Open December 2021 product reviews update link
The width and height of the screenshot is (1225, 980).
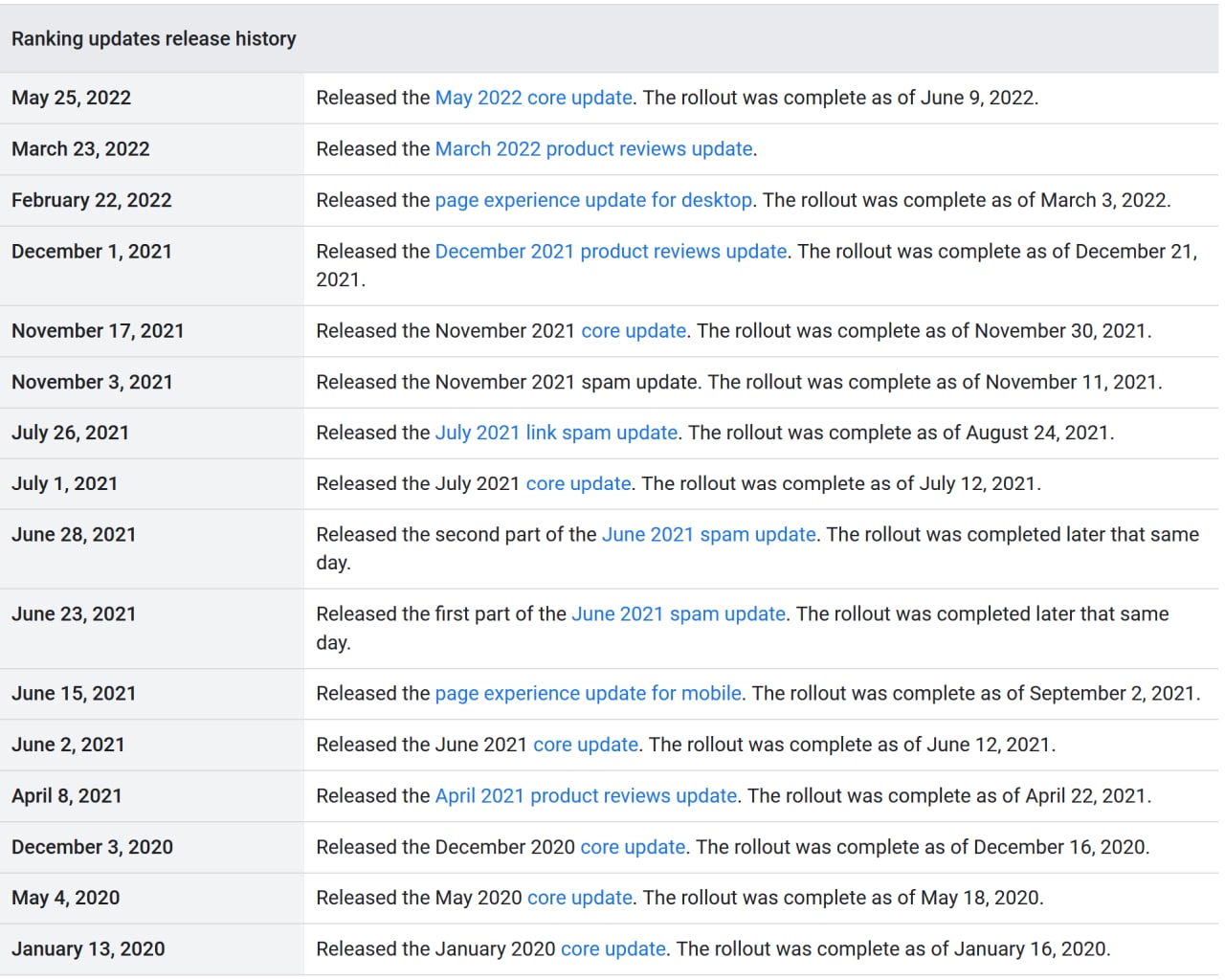click(x=611, y=252)
